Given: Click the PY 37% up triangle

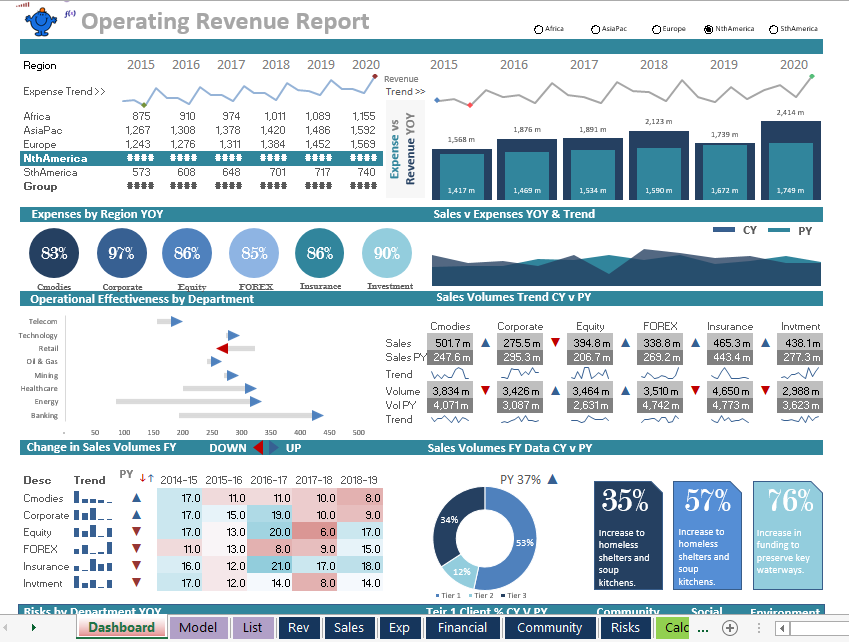Looking at the screenshot, I should click(552, 479).
